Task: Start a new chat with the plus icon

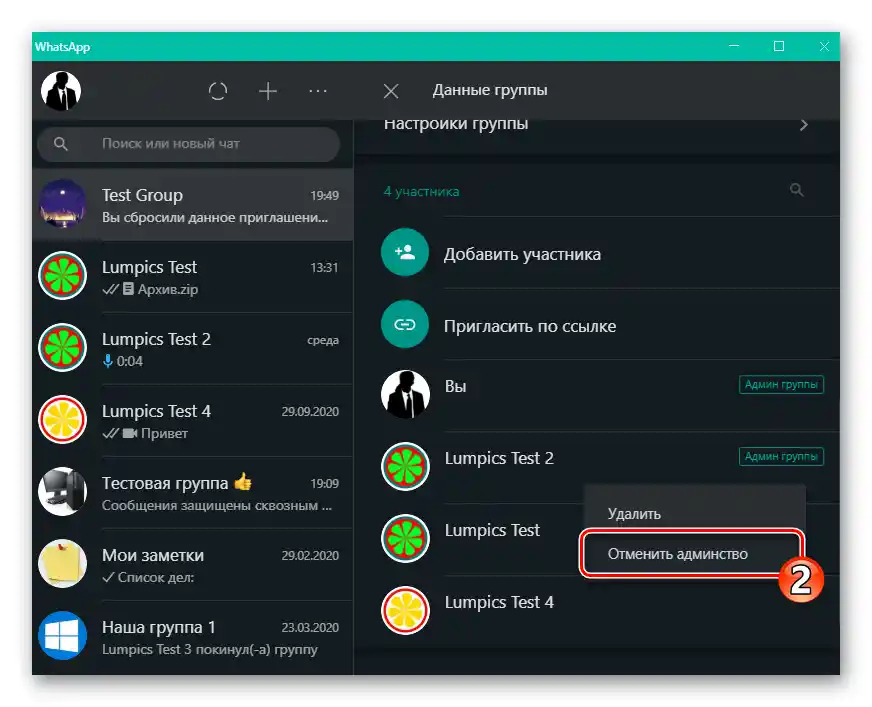Action: 267,91
